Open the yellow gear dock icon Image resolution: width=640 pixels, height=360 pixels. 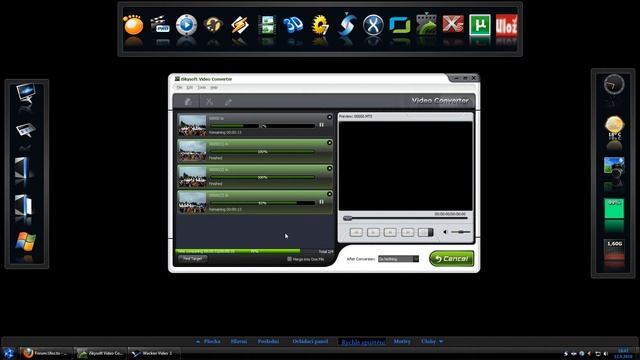(320, 25)
